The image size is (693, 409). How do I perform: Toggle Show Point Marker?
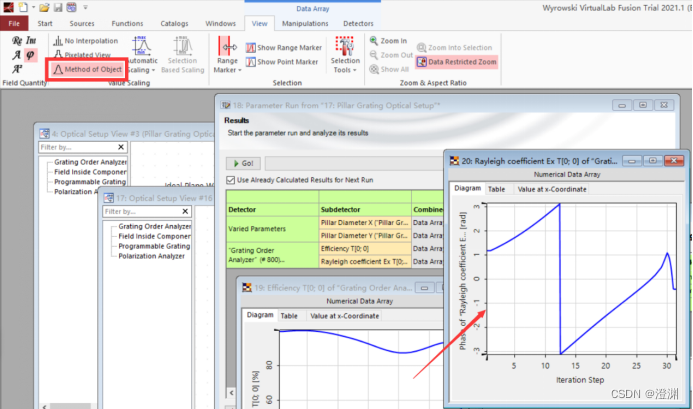(x=282, y=62)
